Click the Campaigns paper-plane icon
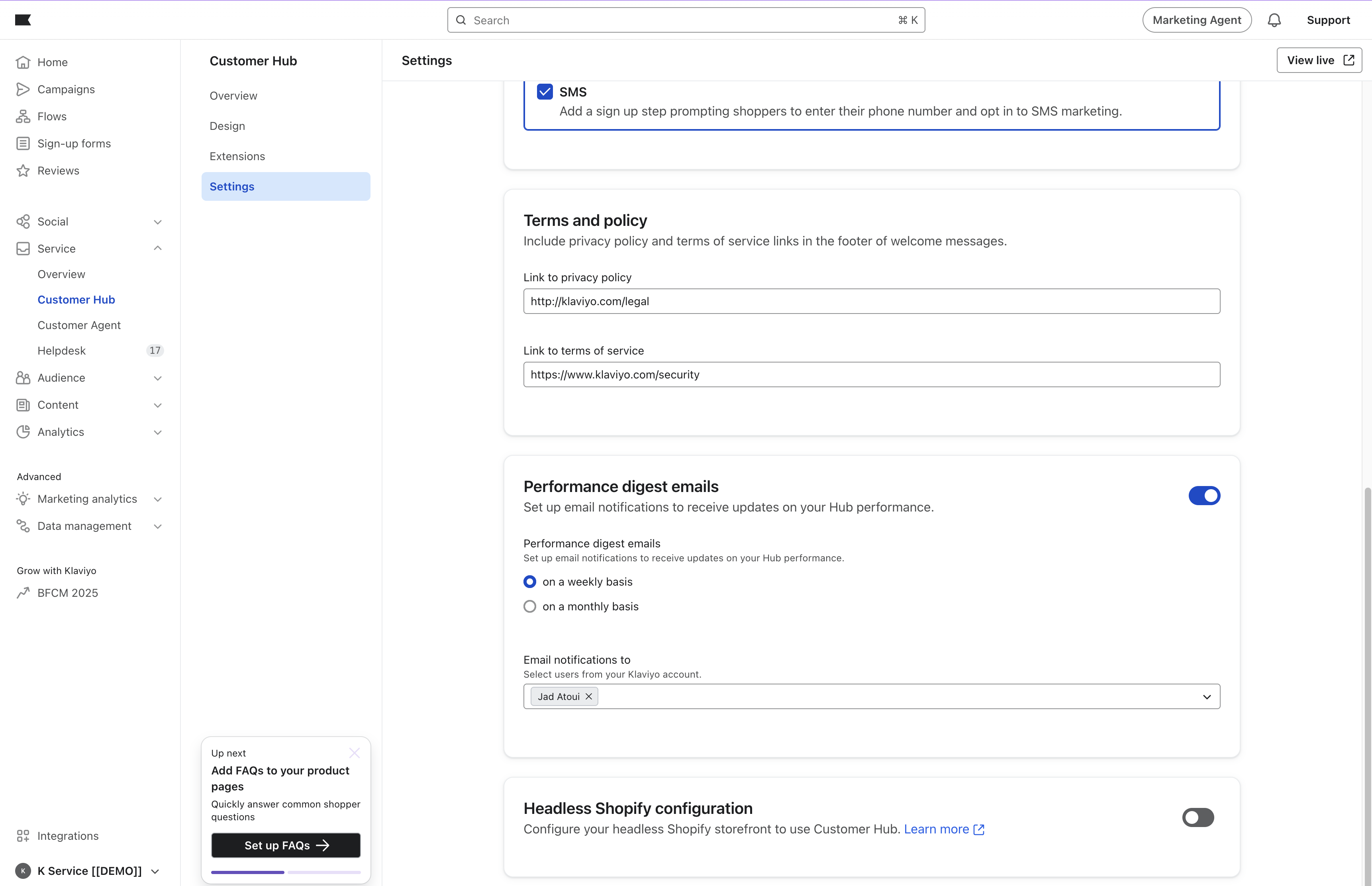Screen dimensions: 1372x886 point(23,89)
